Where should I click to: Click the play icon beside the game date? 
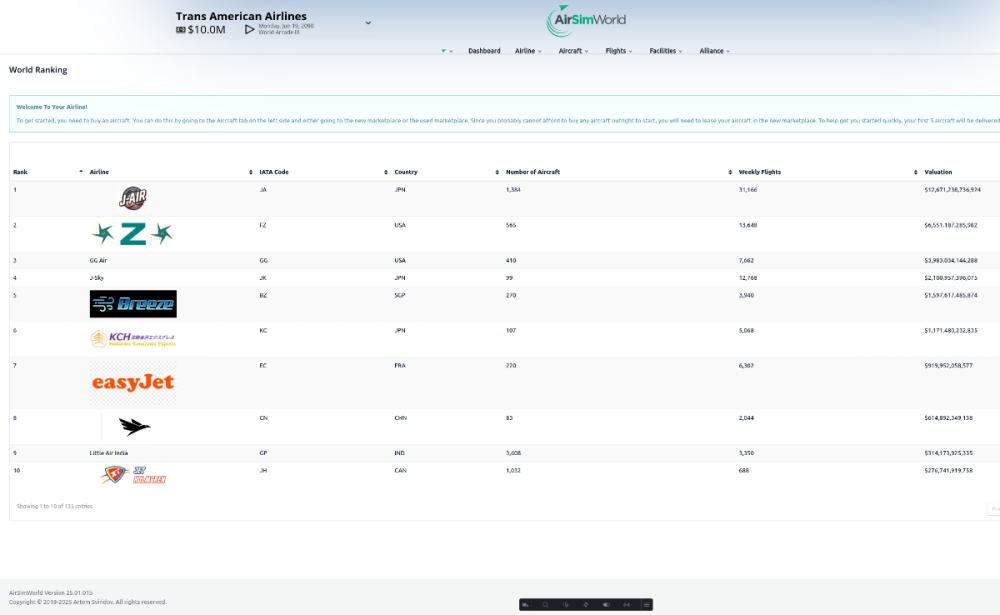coord(250,30)
